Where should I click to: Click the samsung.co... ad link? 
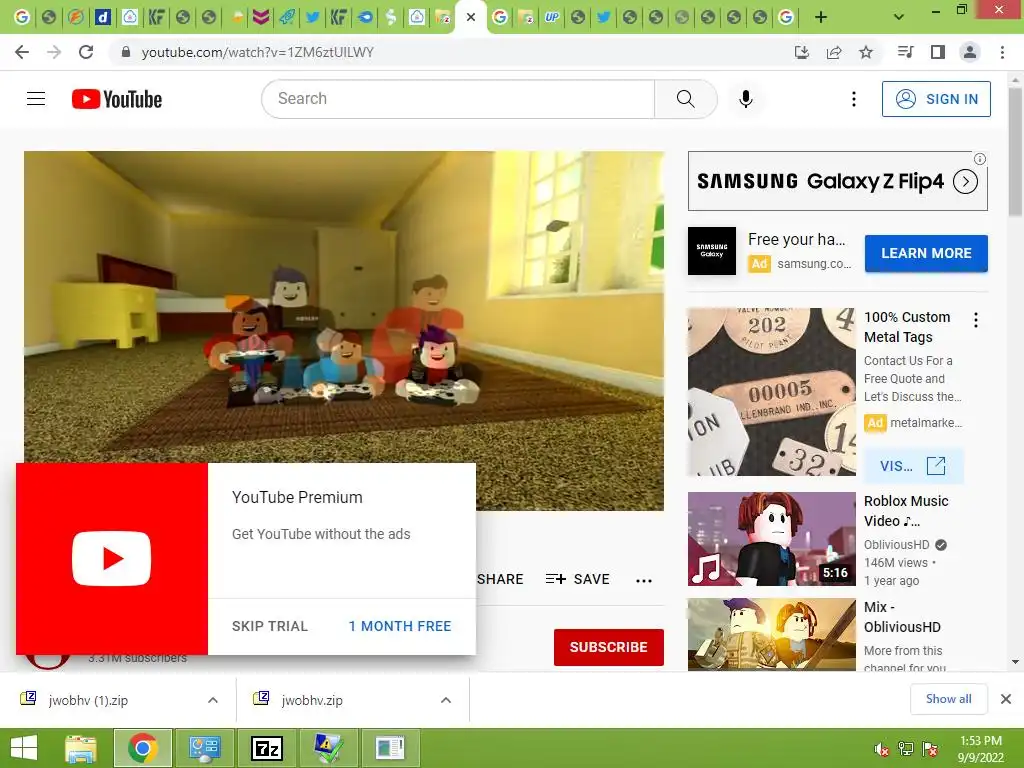pyautogui.click(x=814, y=264)
